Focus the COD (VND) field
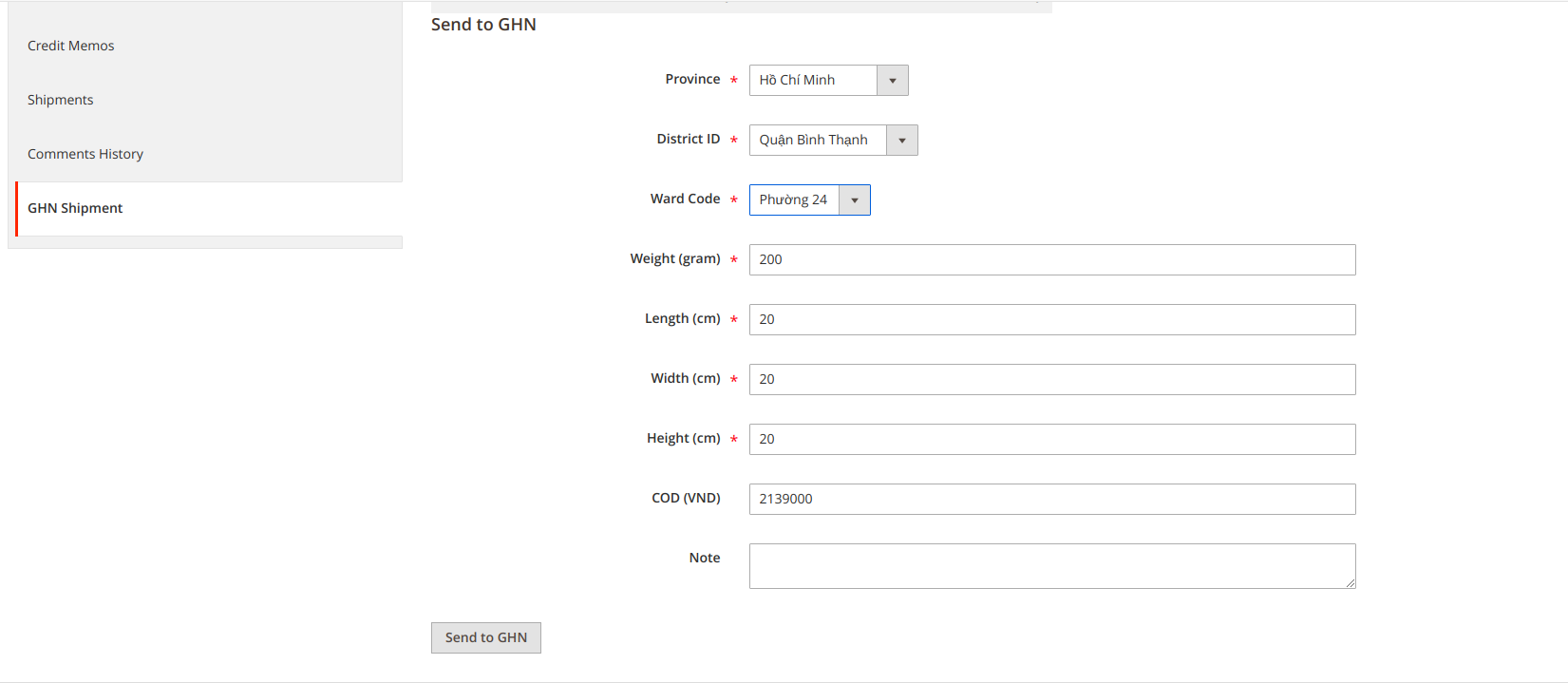 (1052, 499)
